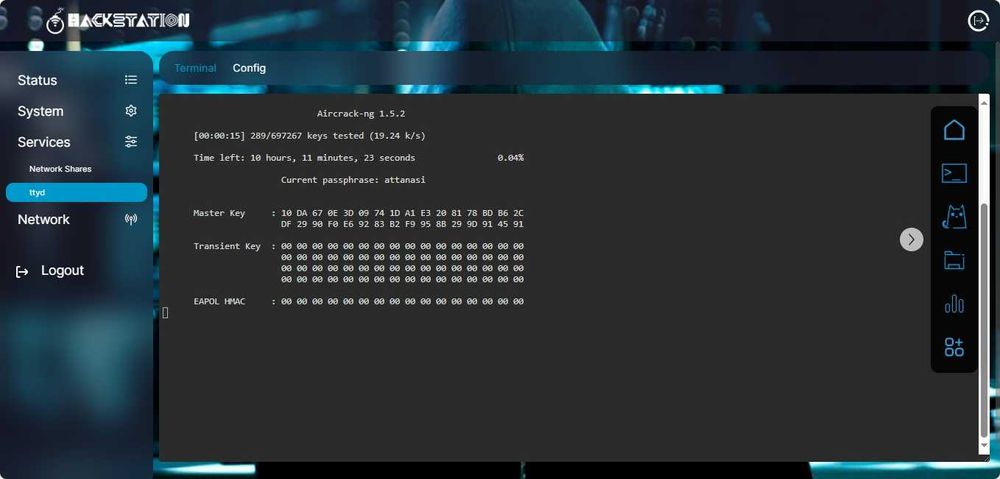Switch to the Config tab
This screenshot has height=479, width=1000.
249,68
